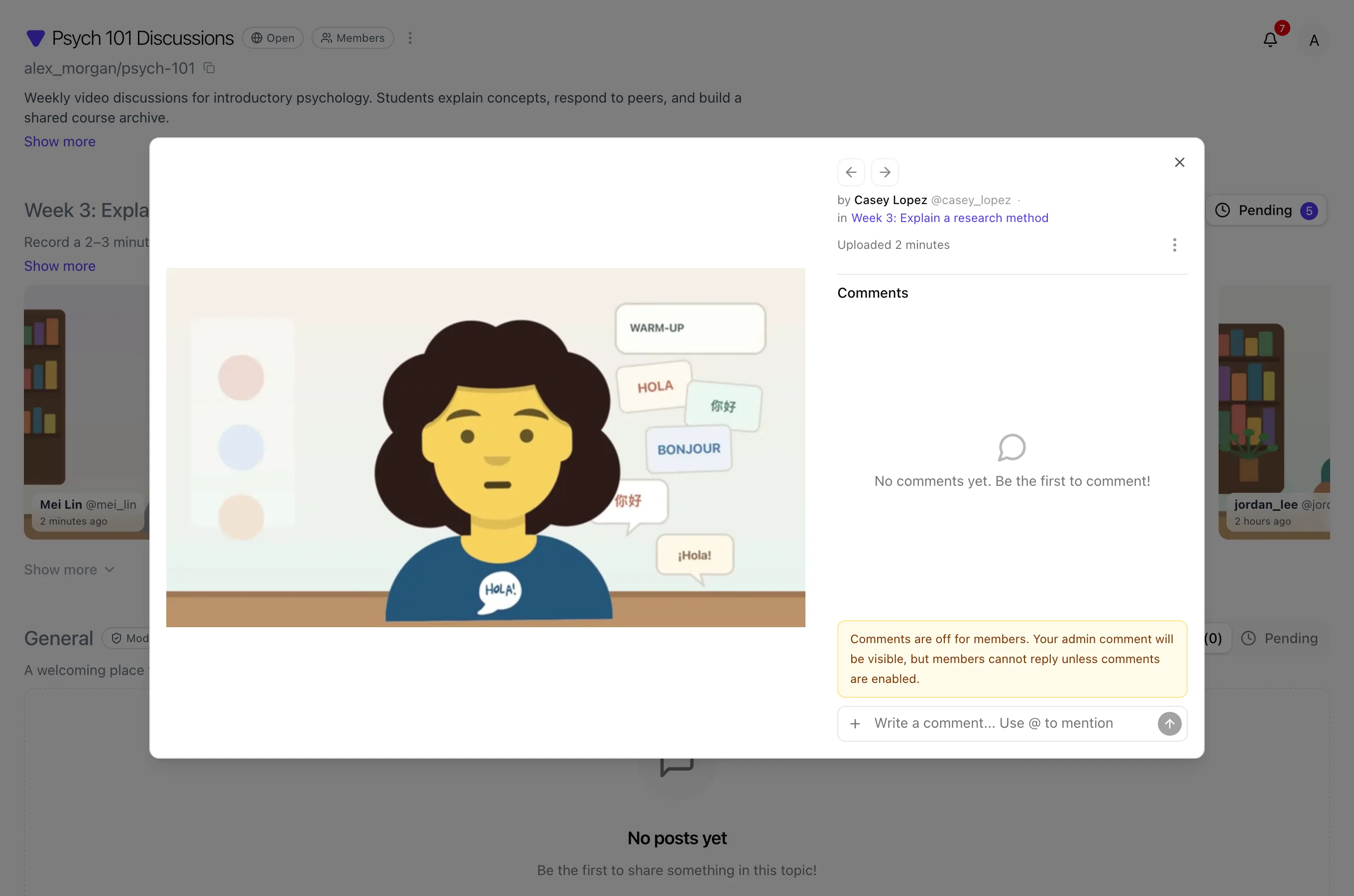1354x896 pixels.
Task: Open the video options three-dot menu
Action: (1174, 245)
